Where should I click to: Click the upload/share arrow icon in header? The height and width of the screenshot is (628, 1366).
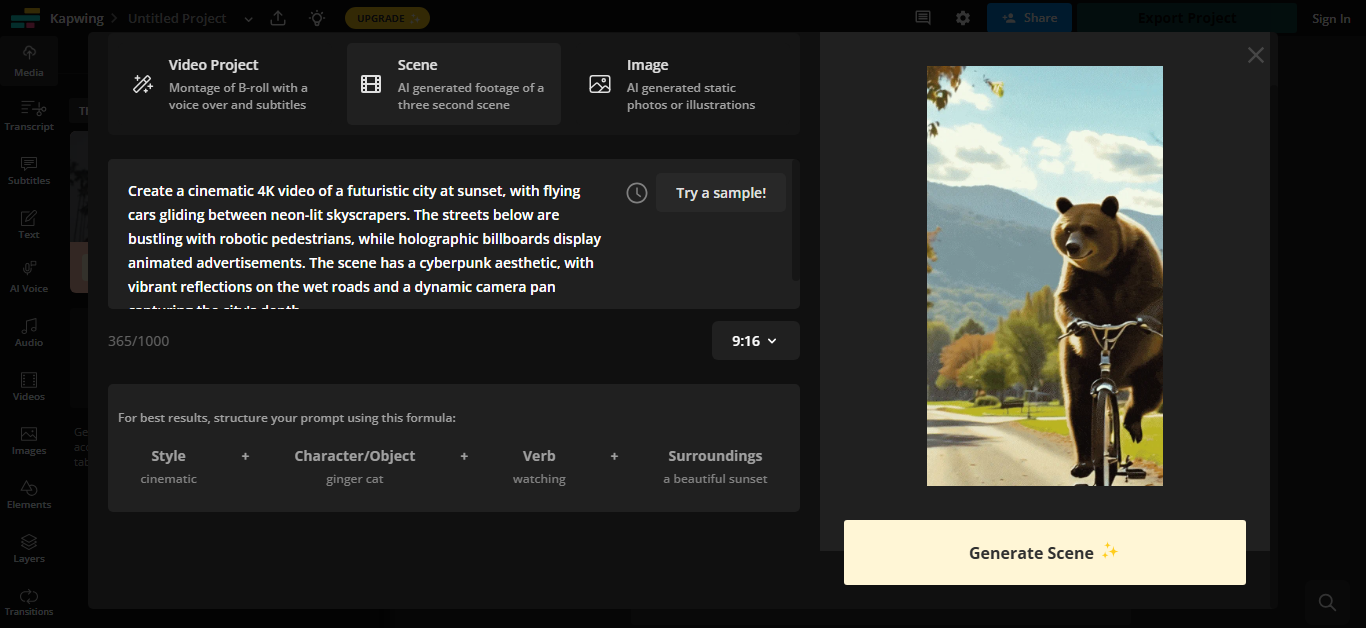pos(279,18)
